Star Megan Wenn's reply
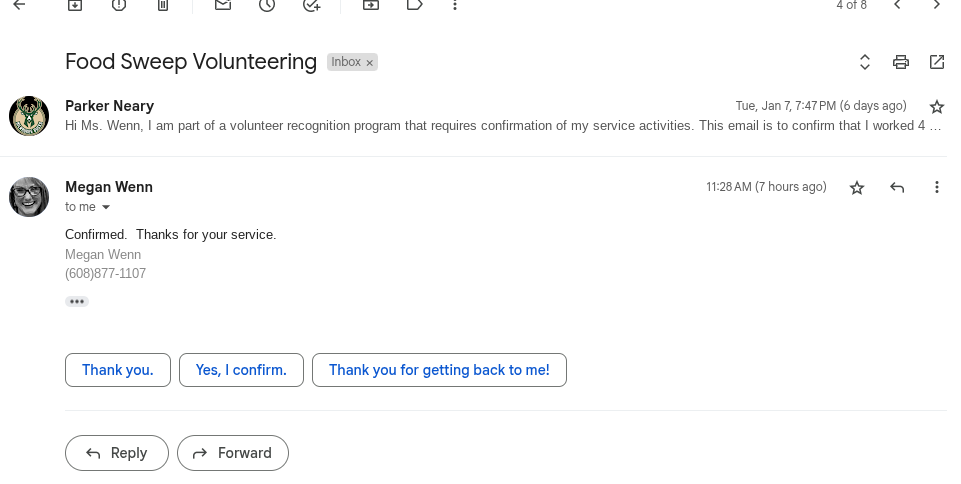Image resolution: width=961 pixels, height=484 pixels. click(857, 187)
